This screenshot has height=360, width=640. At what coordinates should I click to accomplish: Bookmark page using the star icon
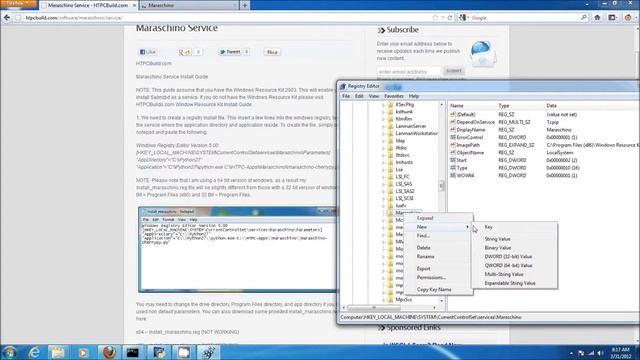click(435, 18)
